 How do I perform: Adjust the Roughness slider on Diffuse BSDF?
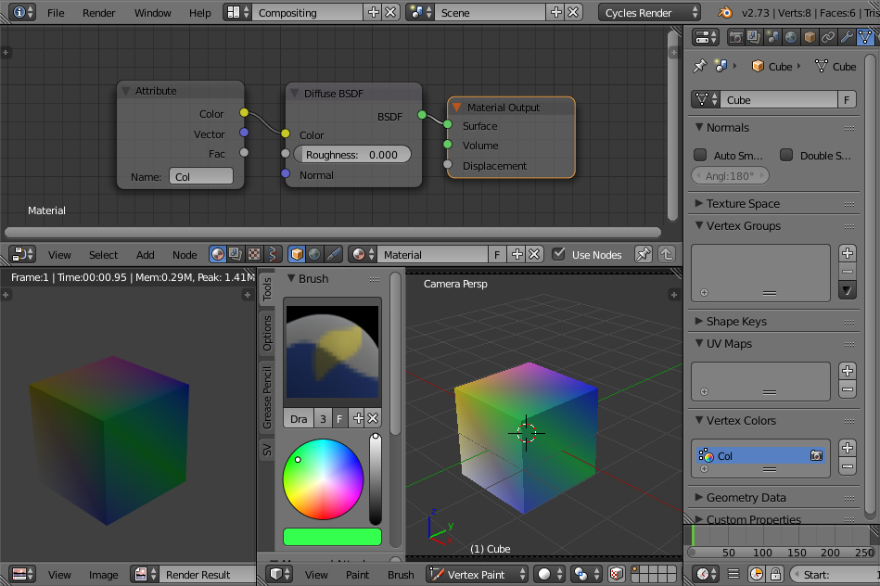pos(352,154)
